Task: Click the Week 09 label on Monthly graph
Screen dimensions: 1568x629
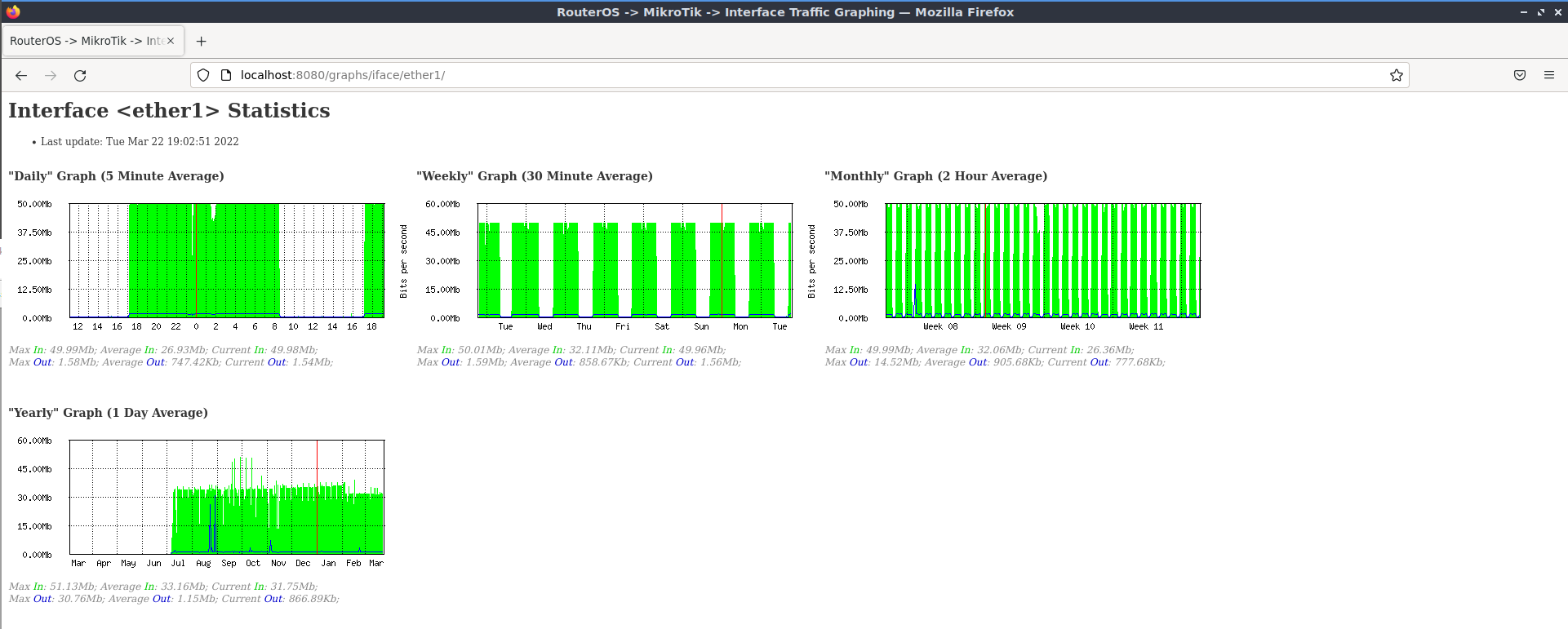Action: point(1009,326)
